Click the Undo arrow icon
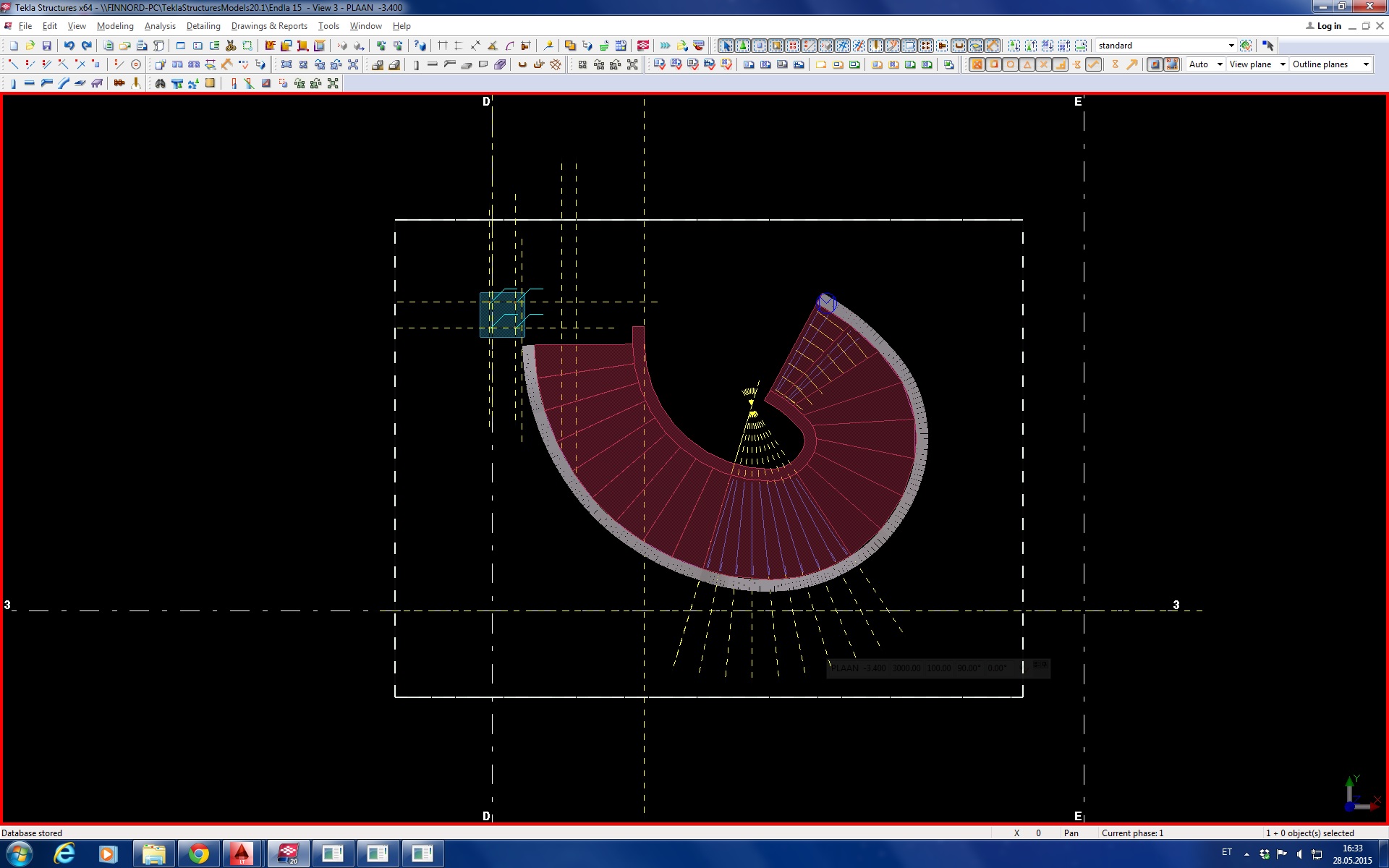This screenshot has width=1389, height=868. (x=69, y=46)
